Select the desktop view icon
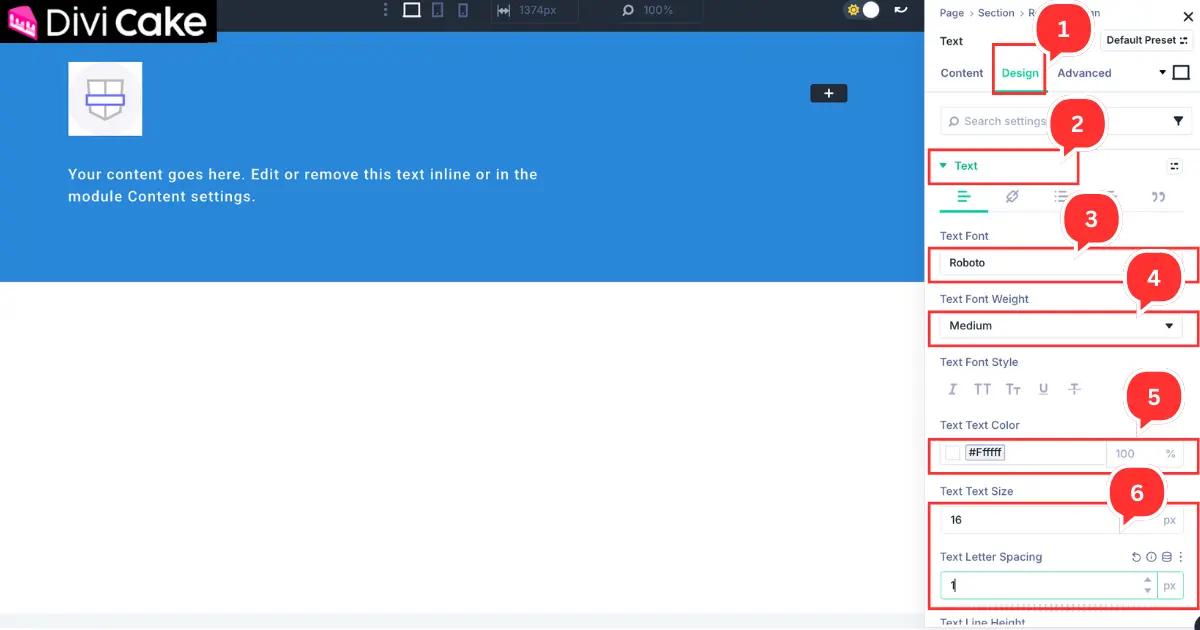Screen dimensions: 1200x630 coord(411,10)
